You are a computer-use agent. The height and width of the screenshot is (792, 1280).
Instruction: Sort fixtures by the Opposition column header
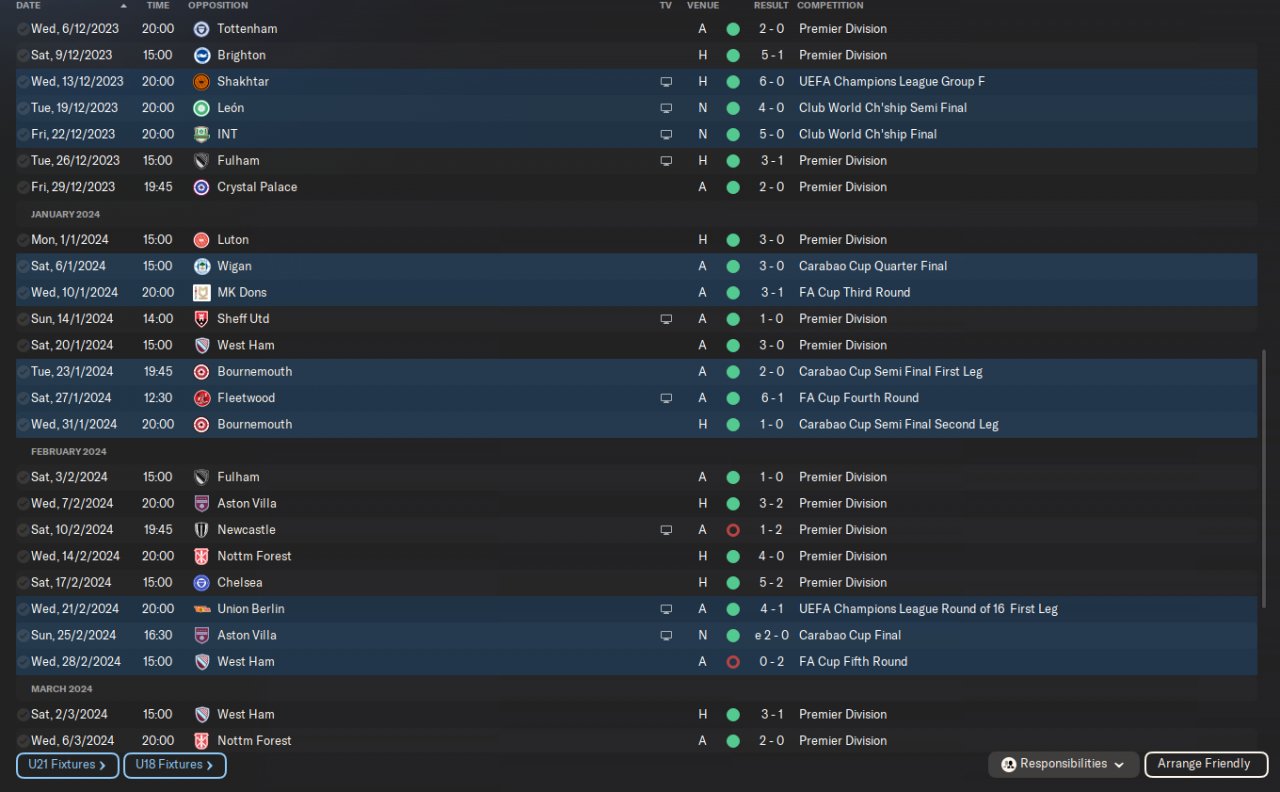point(218,6)
